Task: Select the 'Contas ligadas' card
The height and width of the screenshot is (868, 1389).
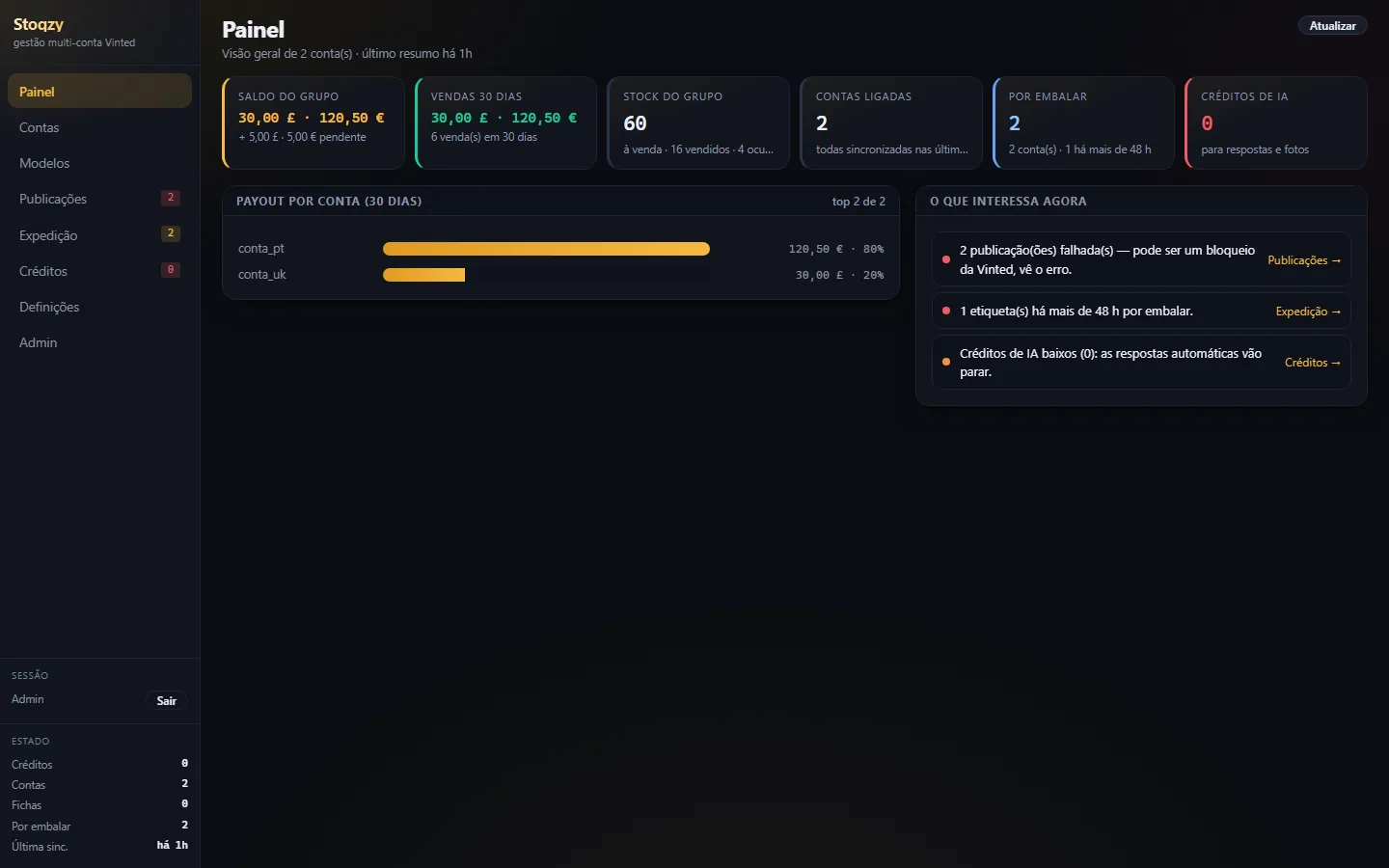Action: coord(891,122)
